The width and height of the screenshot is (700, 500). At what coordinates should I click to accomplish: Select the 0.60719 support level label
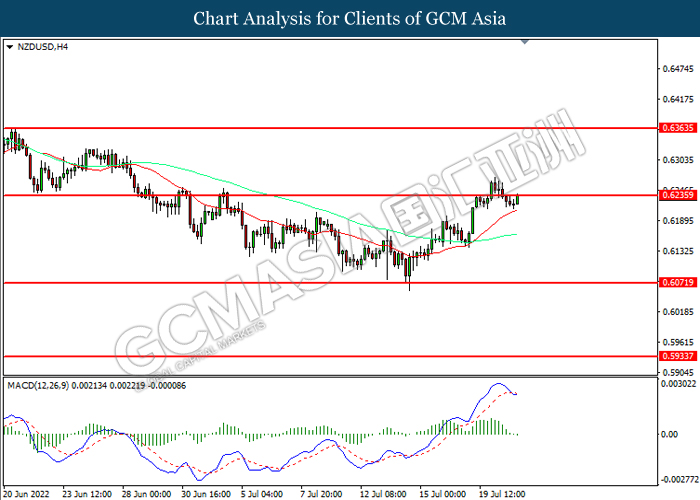coord(678,282)
